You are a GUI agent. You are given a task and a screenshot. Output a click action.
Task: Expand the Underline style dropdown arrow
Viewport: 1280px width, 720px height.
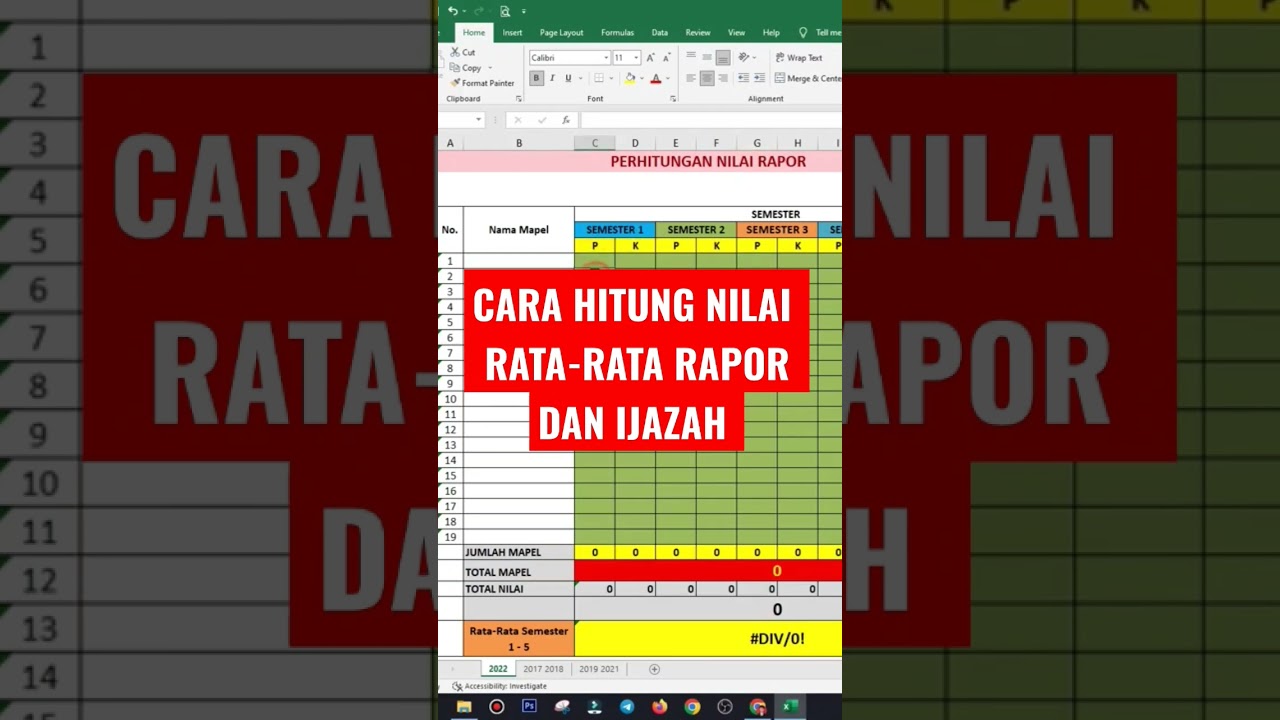click(581, 78)
